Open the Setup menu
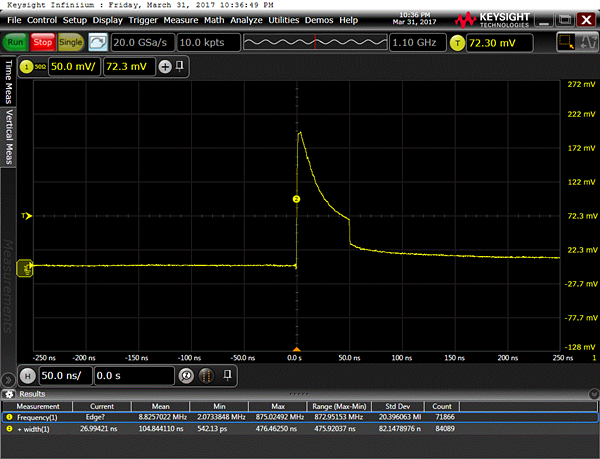Viewport: 600px width, 459px height. [x=75, y=20]
